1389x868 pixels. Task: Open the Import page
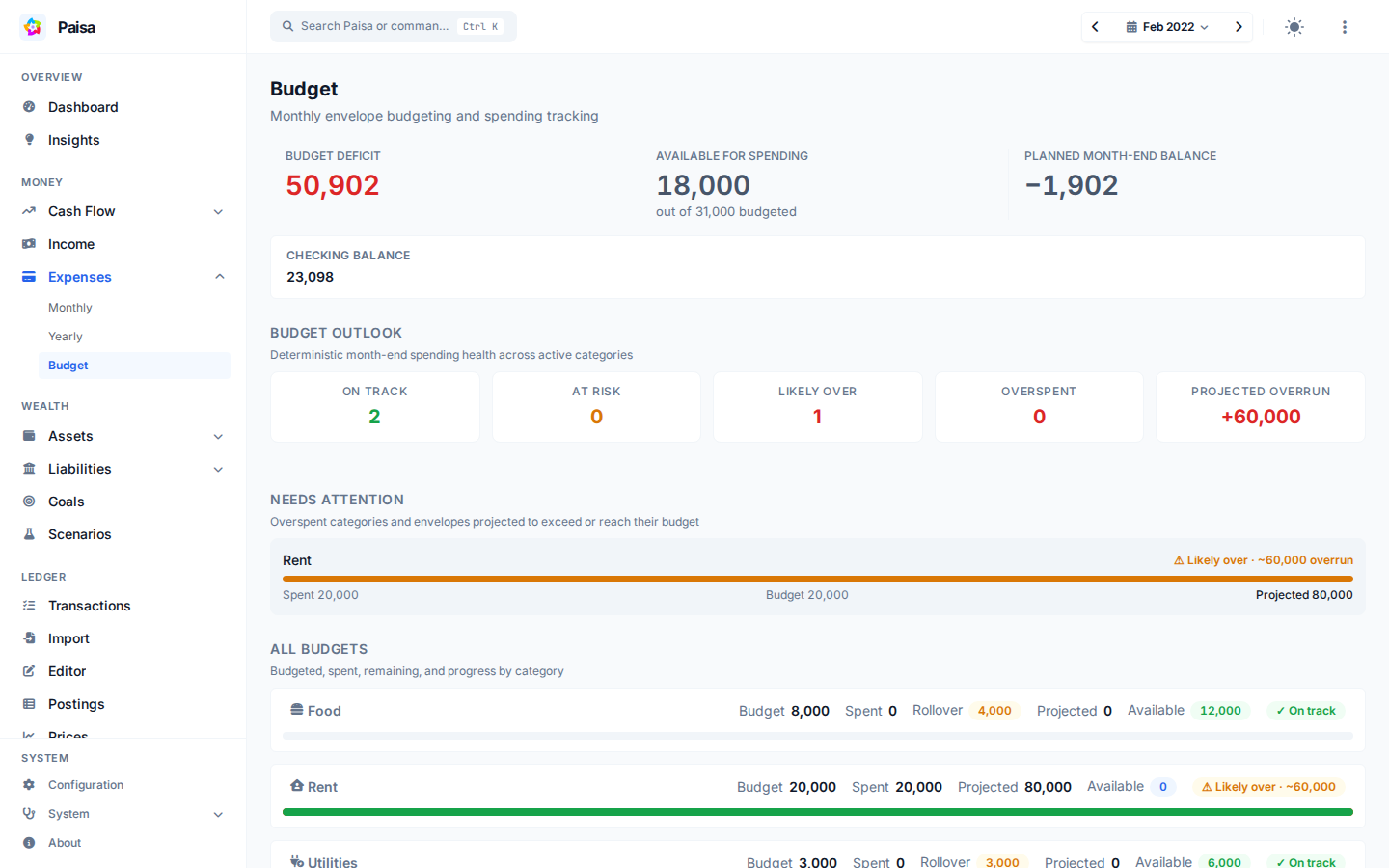coord(123,638)
